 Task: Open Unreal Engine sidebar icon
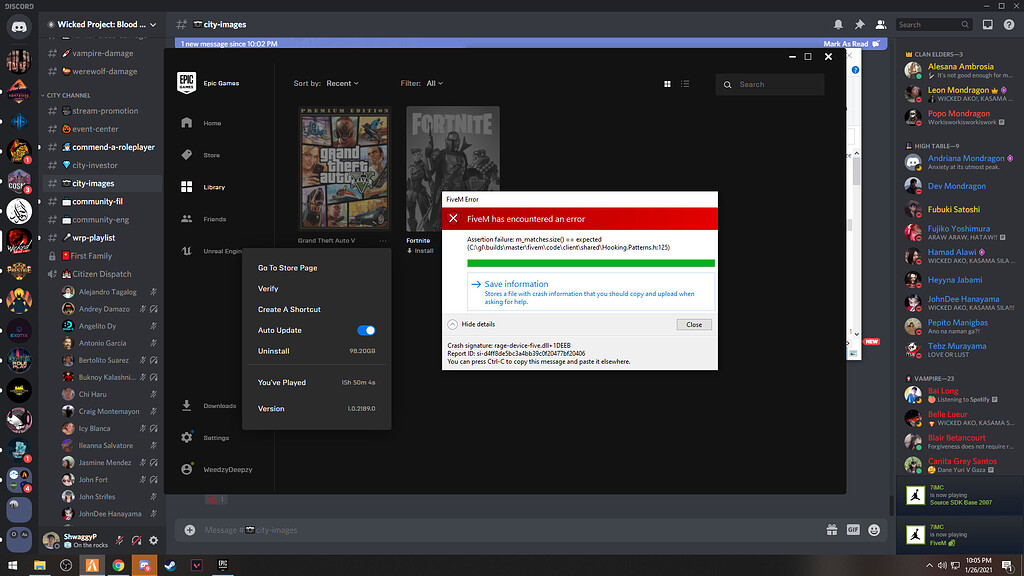pyautogui.click(x=187, y=251)
